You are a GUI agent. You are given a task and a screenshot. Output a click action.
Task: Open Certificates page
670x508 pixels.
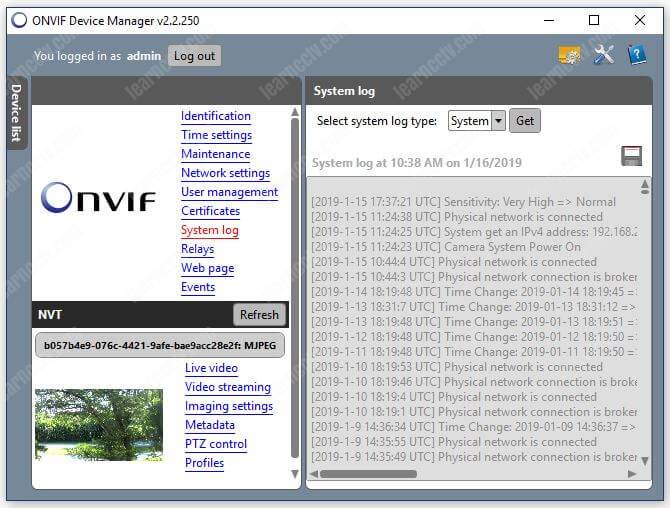click(211, 211)
